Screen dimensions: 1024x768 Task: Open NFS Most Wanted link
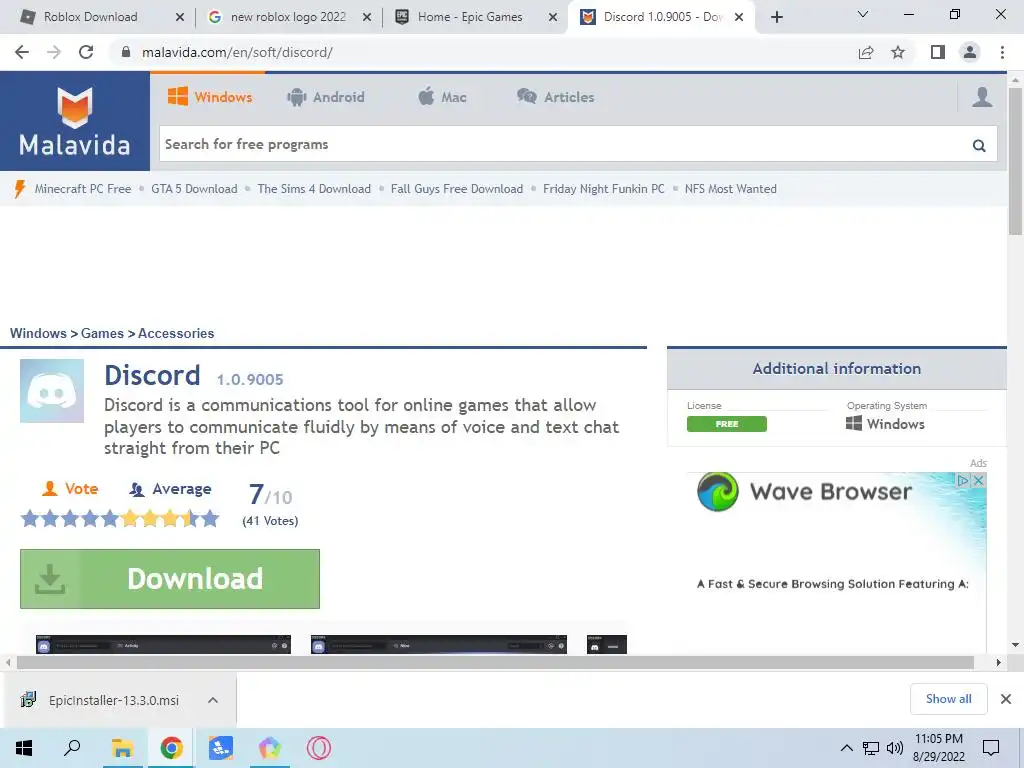731,189
